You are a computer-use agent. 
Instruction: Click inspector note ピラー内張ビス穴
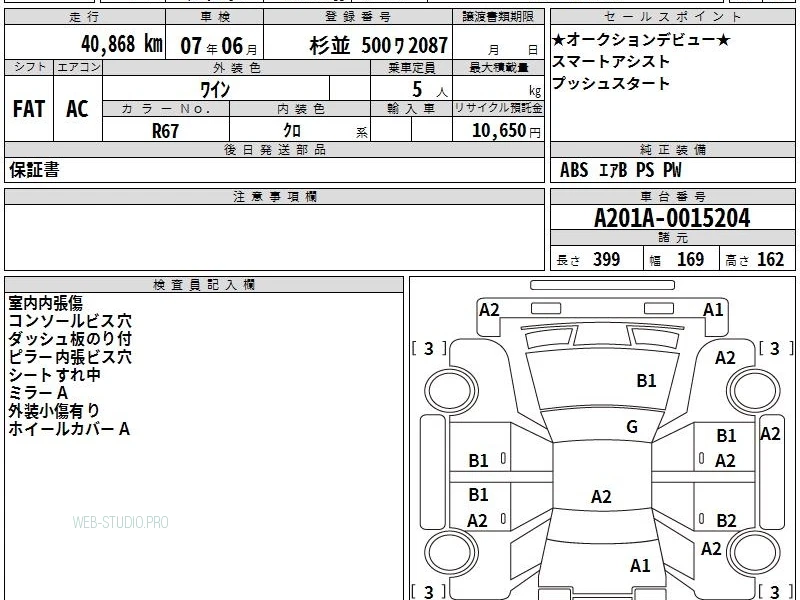pos(70,357)
